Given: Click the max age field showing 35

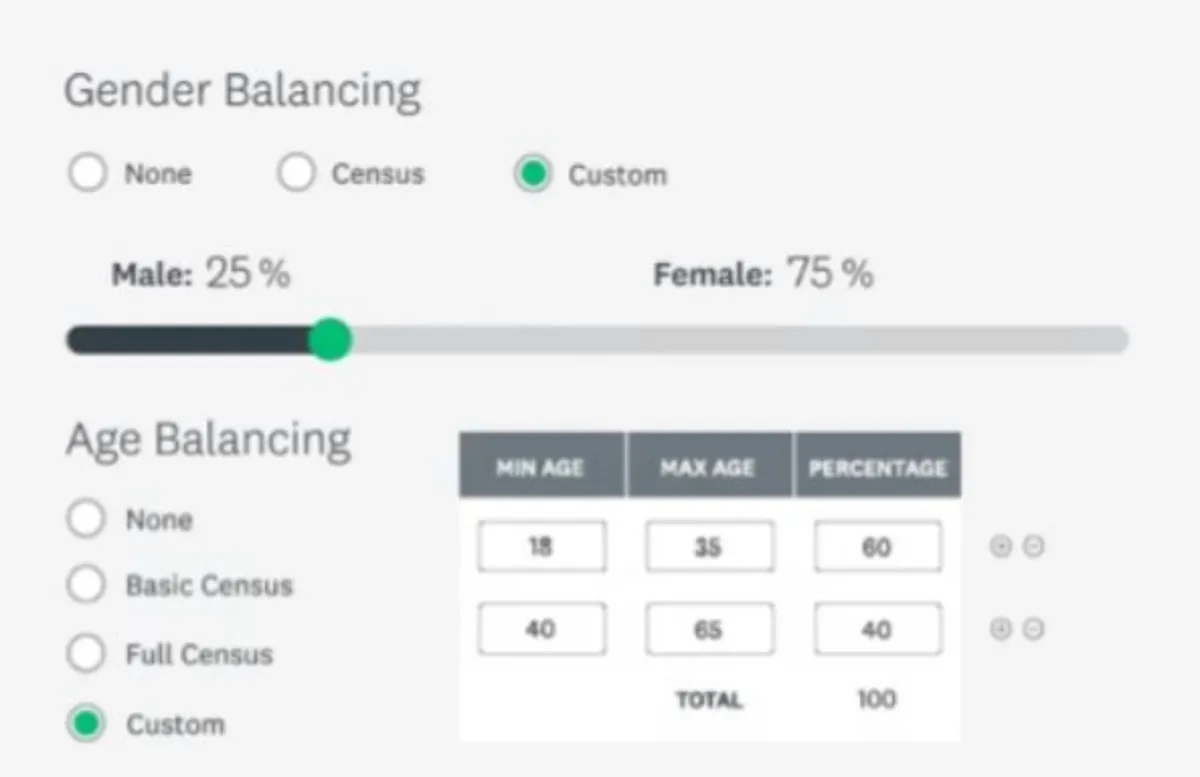Looking at the screenshot, I should click(708, 547).
